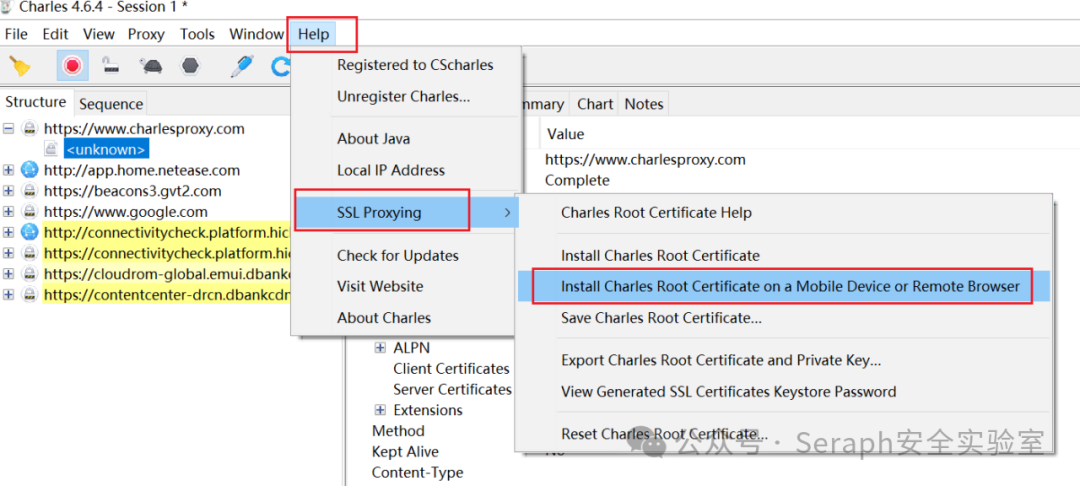Select the Kept Alive row
This screenshot has width=1080, height=486.
[405, 452]
